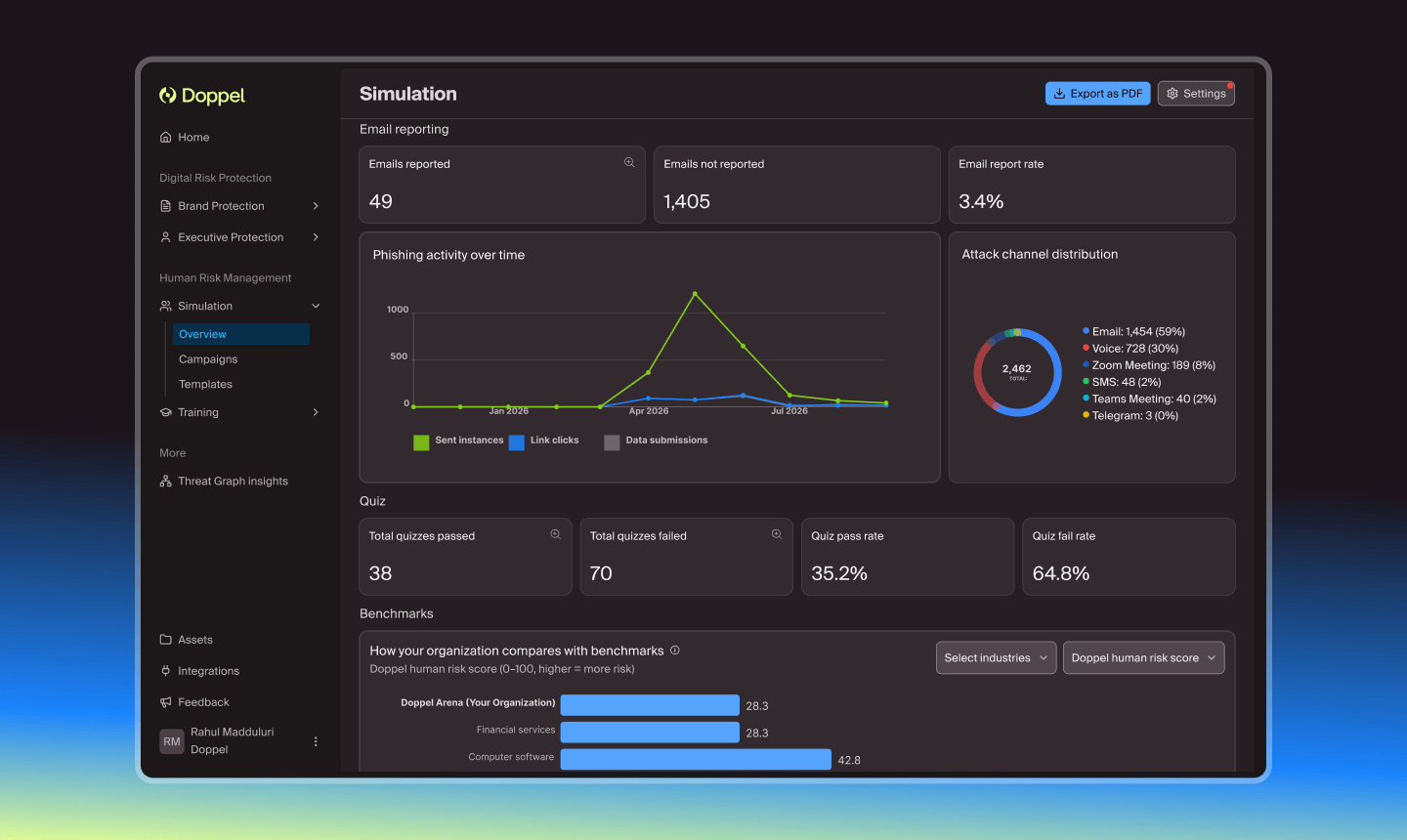Zoom into Emails reported magnifier icon
The width and height of the screenshot is (1407, 840).
pos(629,162)
